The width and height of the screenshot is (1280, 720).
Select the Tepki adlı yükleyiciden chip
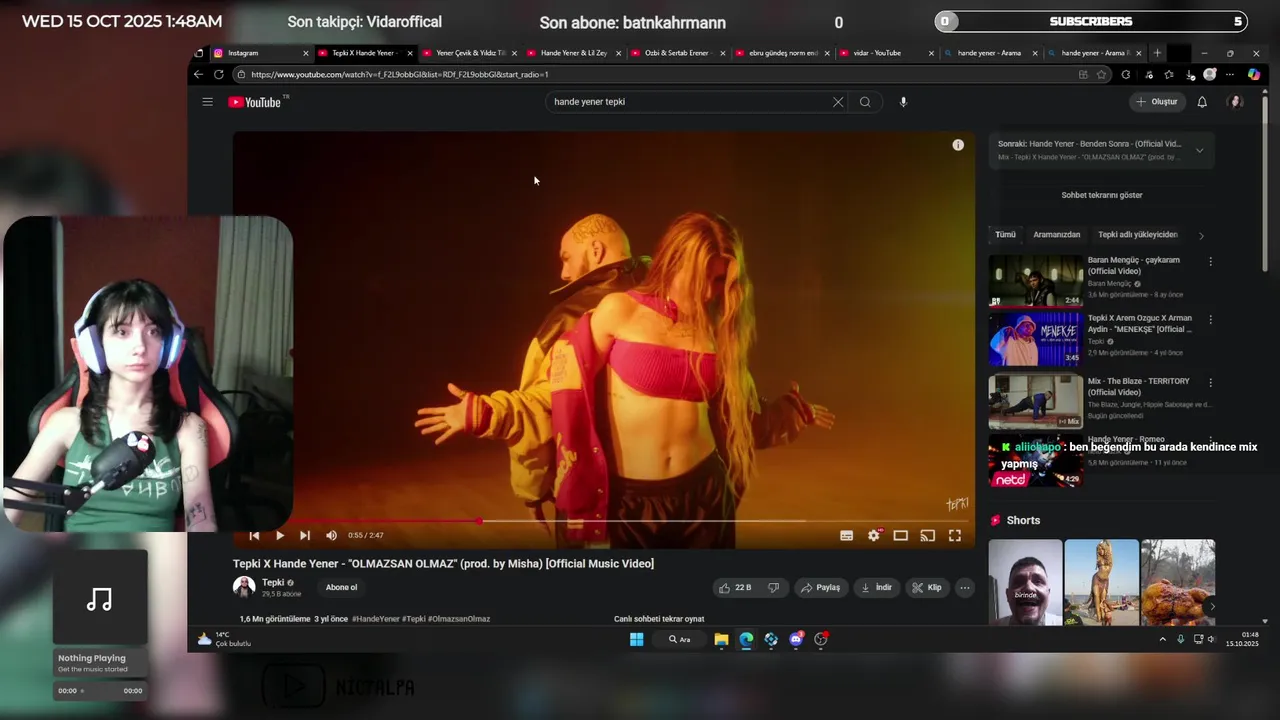pyautogui.click(x=1138, y=235)
